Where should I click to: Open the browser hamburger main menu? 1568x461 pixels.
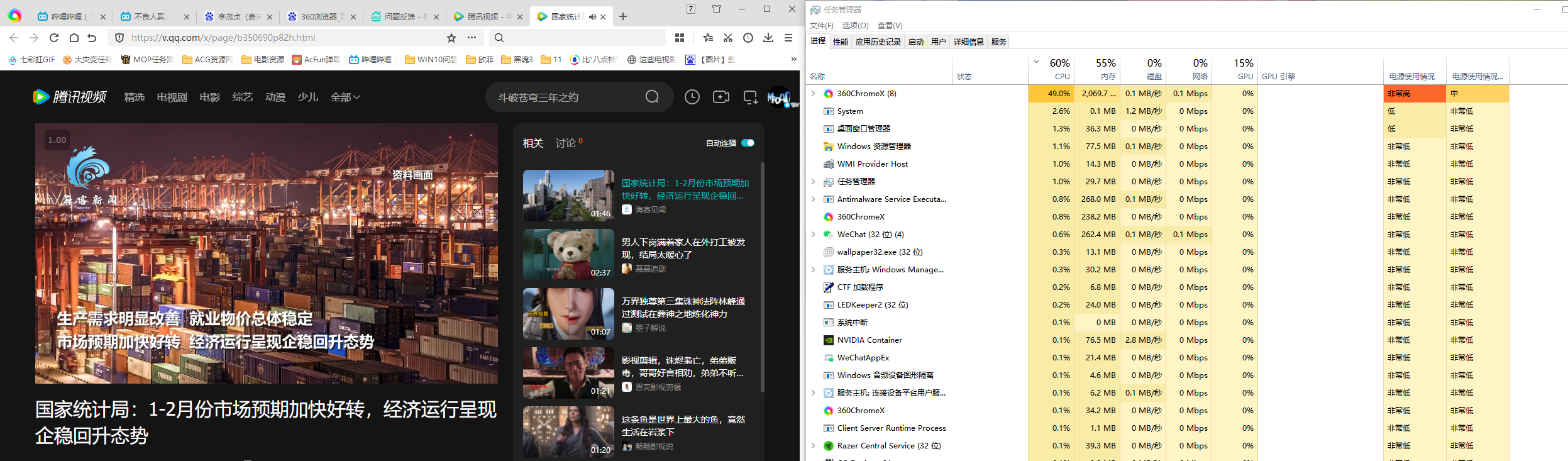pyautogui.click(x=788, y=38)
